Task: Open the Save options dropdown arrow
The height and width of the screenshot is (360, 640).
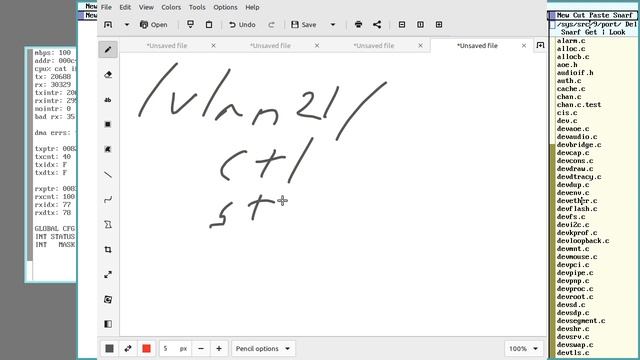Action: pos(333,24)
